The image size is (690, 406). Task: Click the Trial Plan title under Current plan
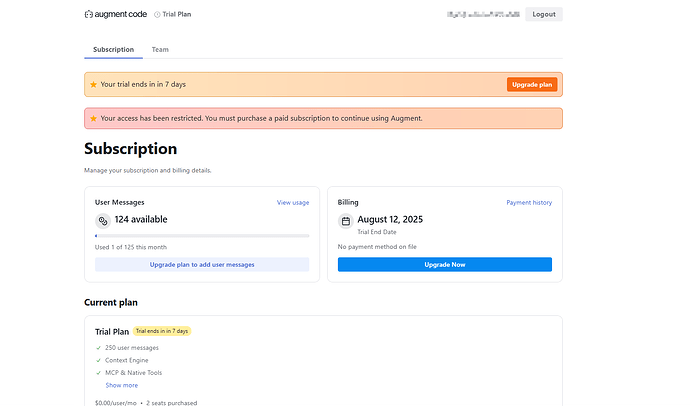(x=112, y=332)
